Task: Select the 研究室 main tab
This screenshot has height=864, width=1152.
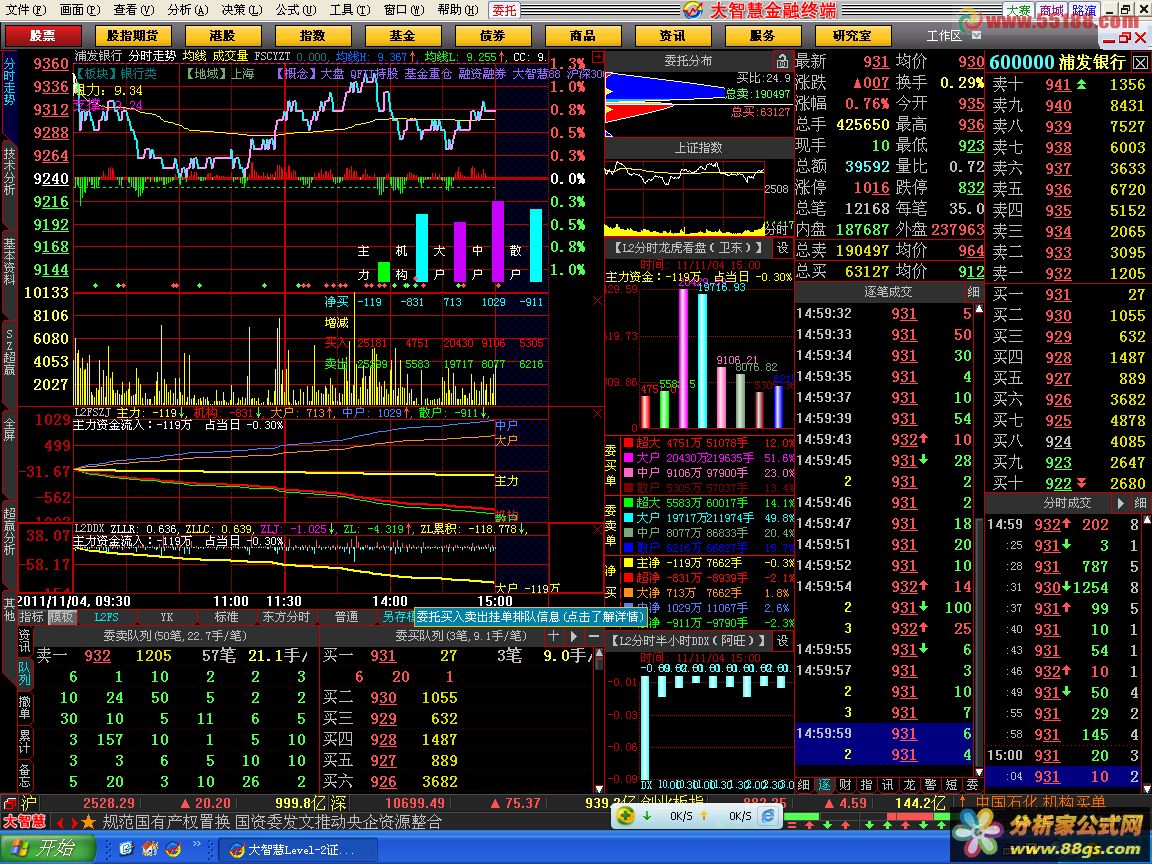Action: (852, 35)
